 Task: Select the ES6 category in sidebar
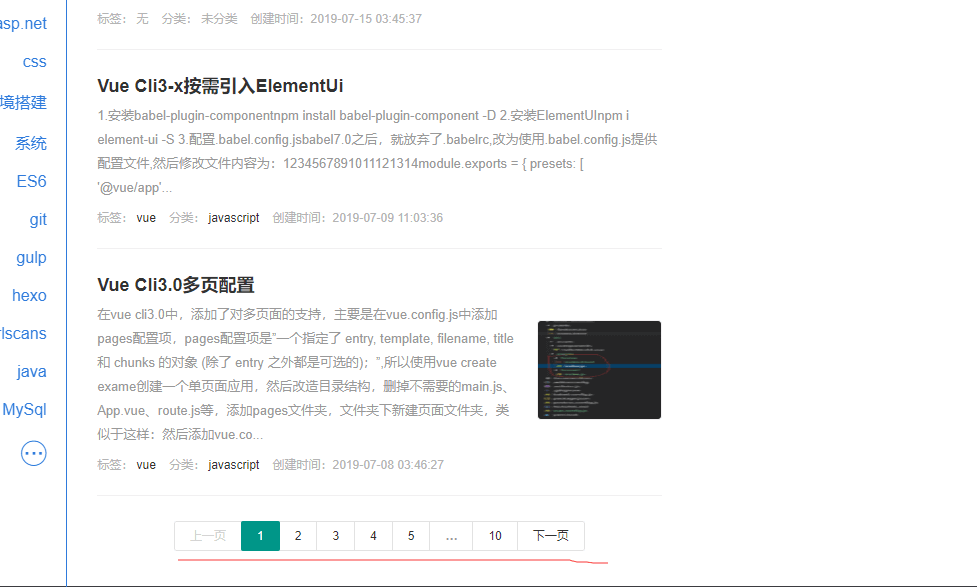31,182
